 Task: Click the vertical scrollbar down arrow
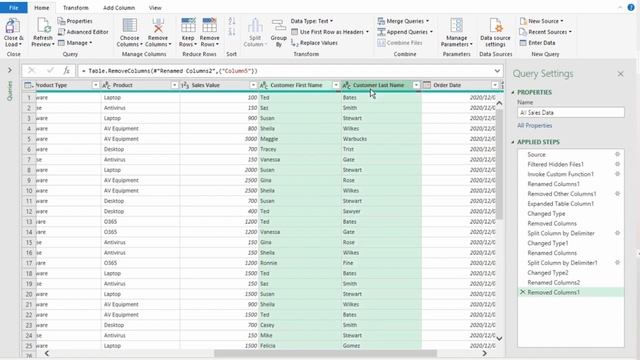[x=499, y=338]
